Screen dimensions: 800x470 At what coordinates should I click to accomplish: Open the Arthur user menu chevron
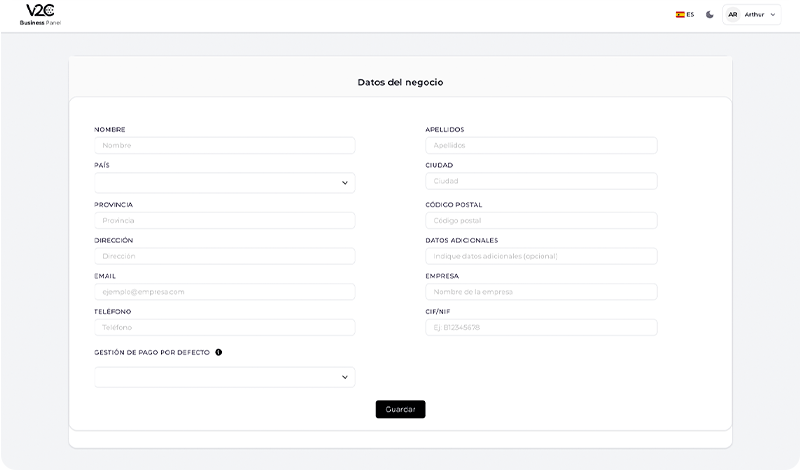click(772, 15)
